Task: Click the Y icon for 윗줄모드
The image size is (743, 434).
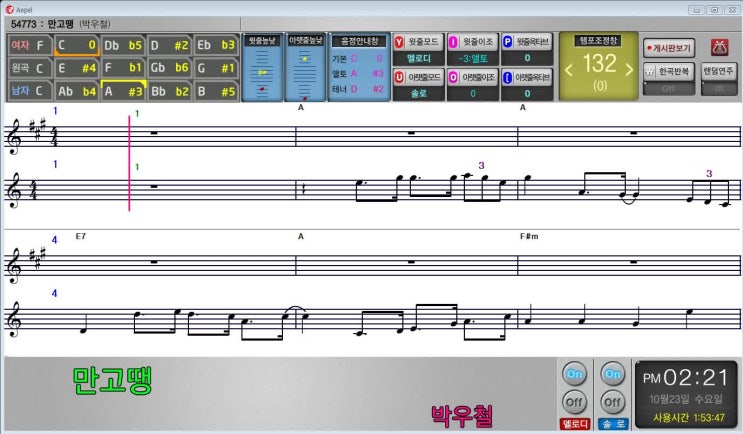Action: (400, 42)
